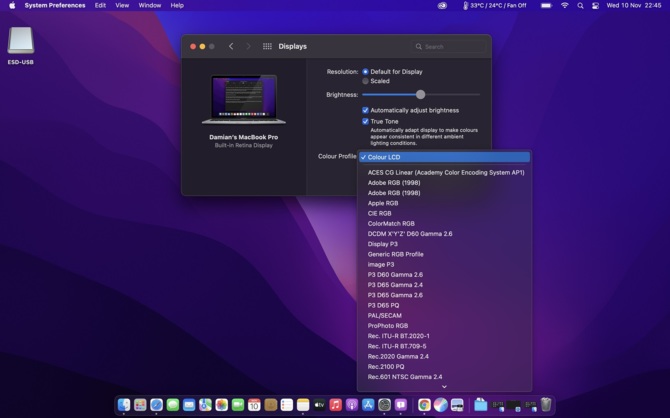Open Podcasts from the Dock

pyautogui.click(x=352, y=404)
